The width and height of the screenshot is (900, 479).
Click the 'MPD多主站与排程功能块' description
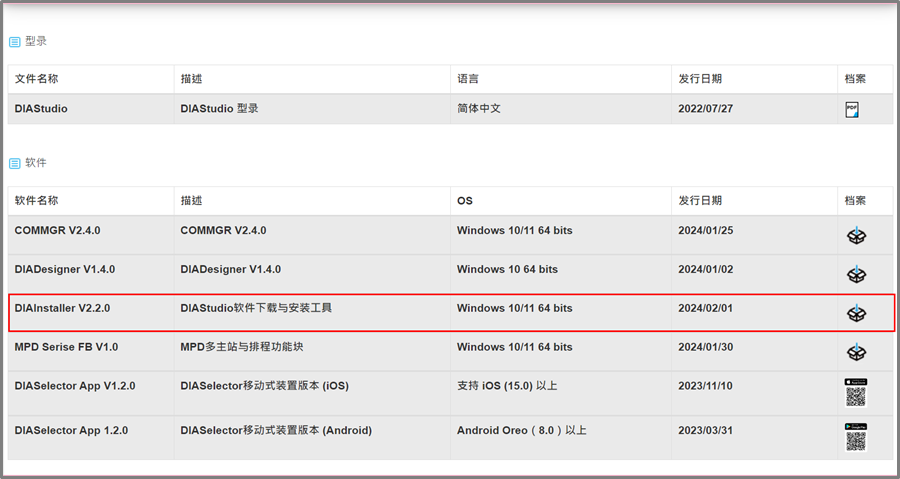(242, 347)
